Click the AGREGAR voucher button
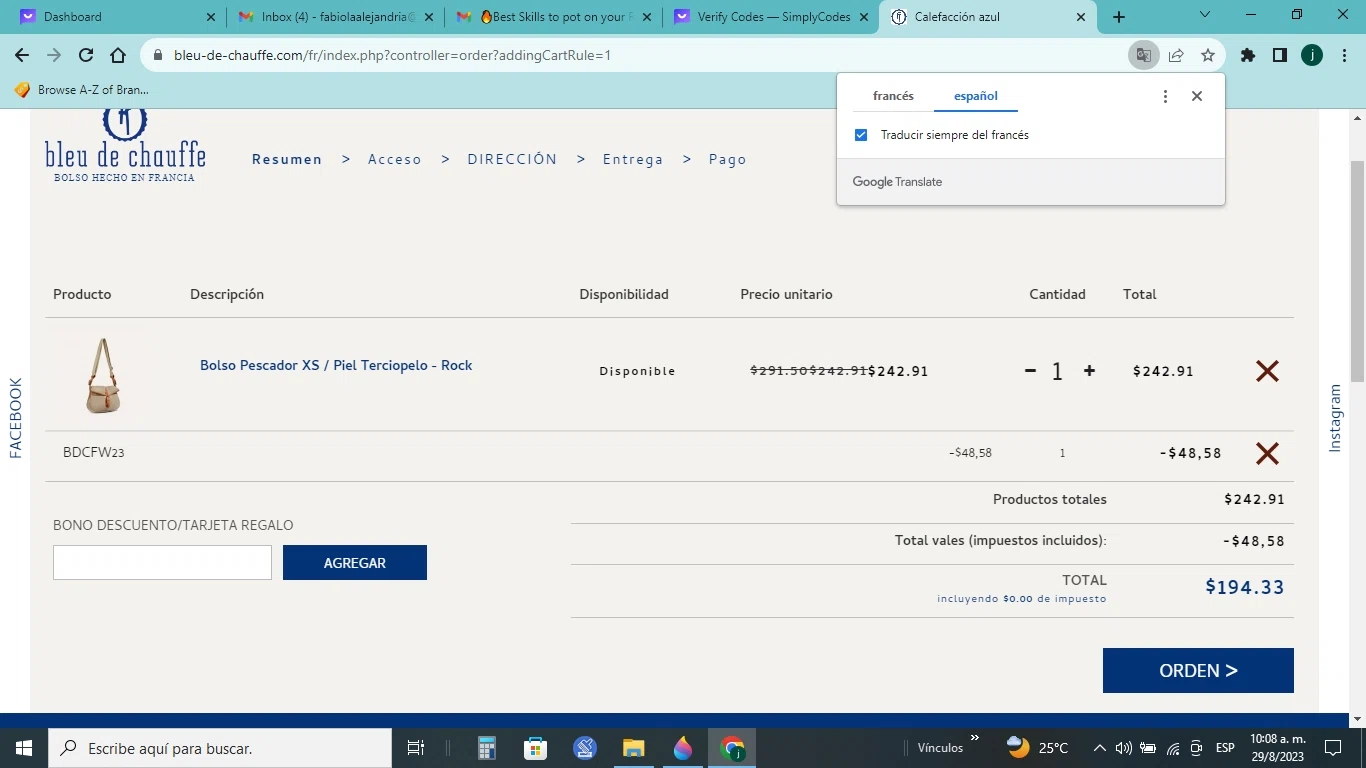1366x768 pixels. tap(355, 563)
